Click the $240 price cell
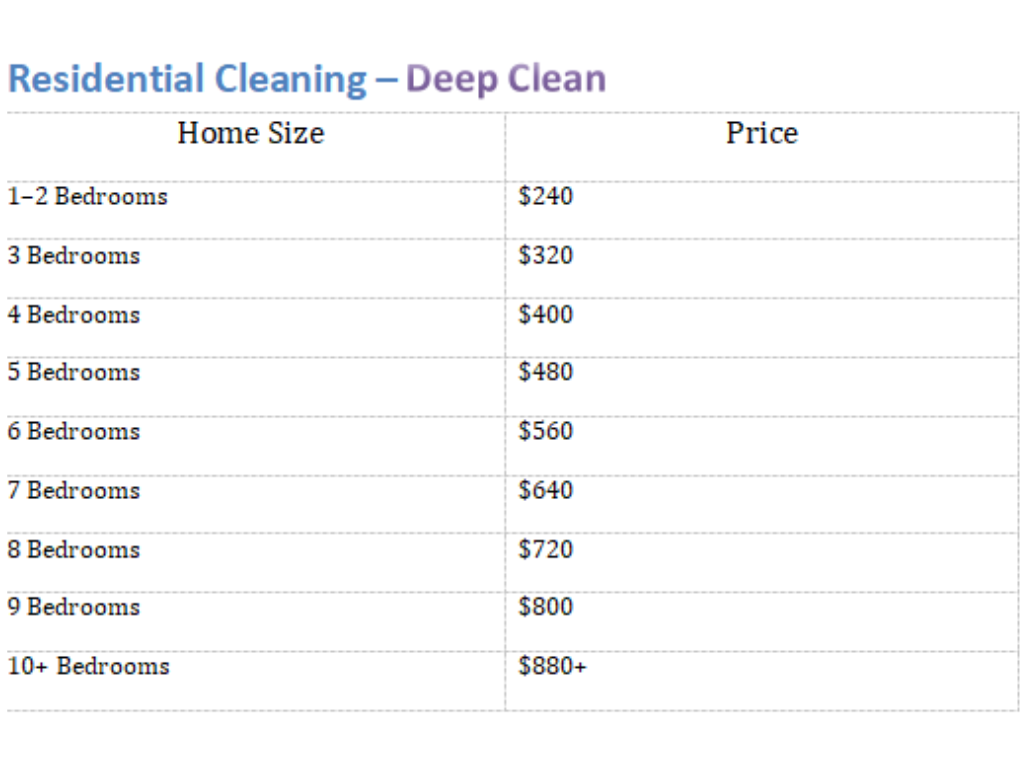This screenshot has width=1024, height=768. (546, 197)
